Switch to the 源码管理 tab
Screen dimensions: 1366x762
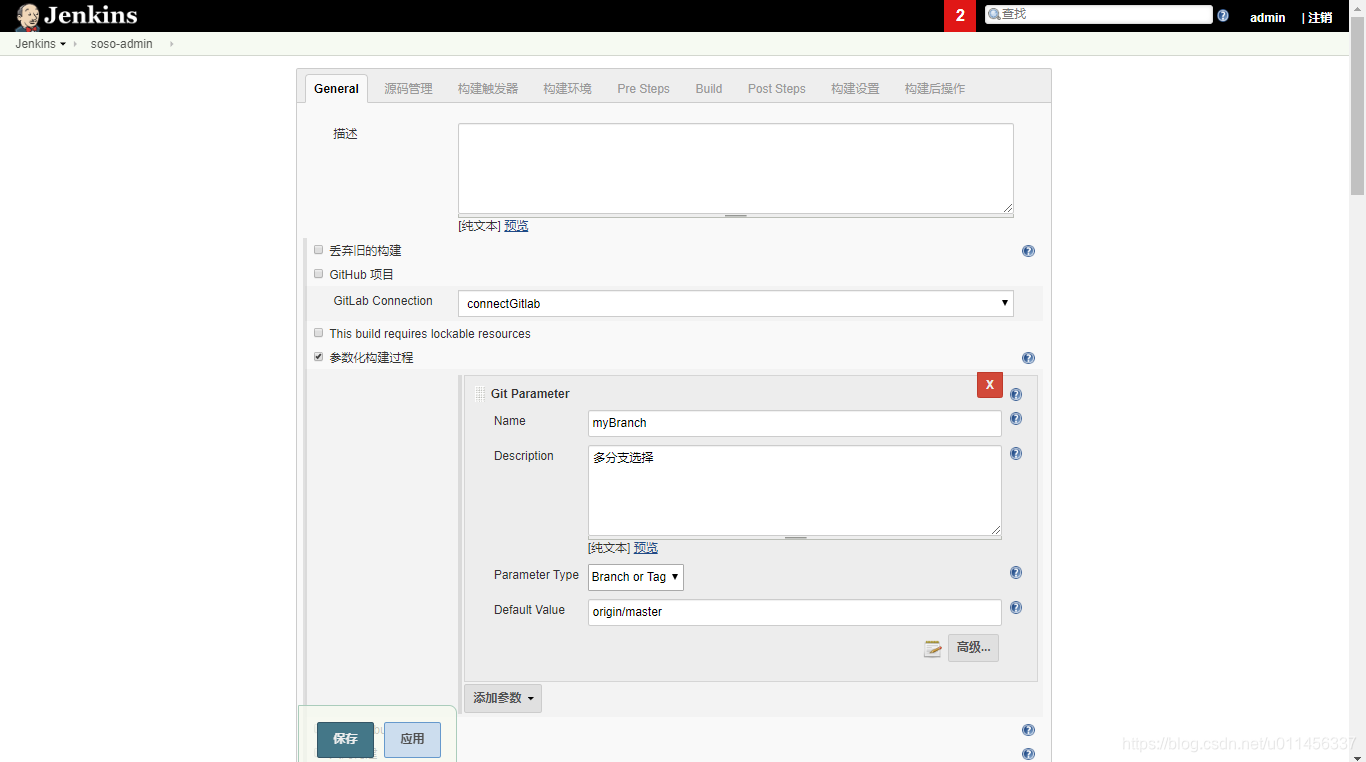408,89
